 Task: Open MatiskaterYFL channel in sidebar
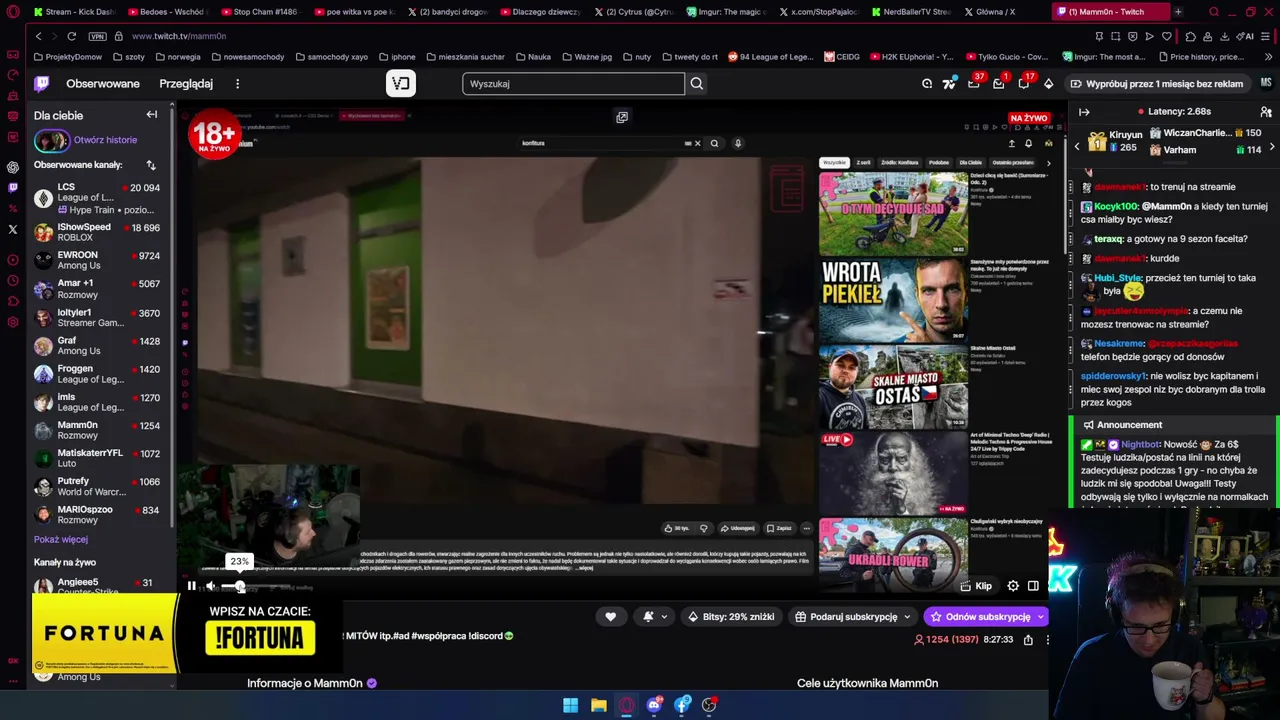[x=97, y=458]
